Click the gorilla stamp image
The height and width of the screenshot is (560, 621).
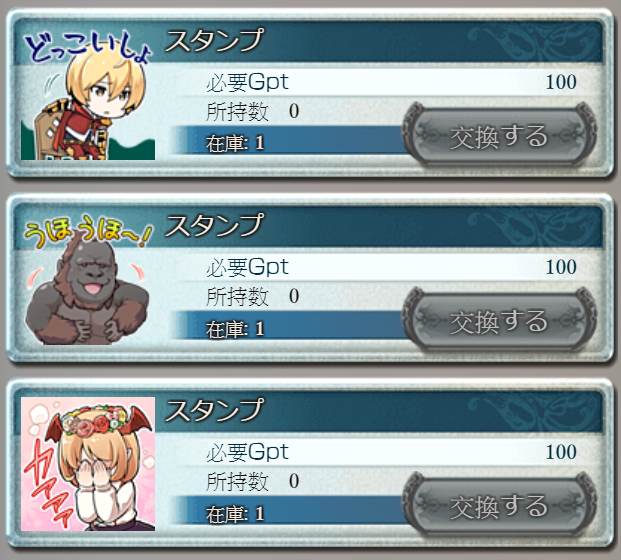(88, 279)
